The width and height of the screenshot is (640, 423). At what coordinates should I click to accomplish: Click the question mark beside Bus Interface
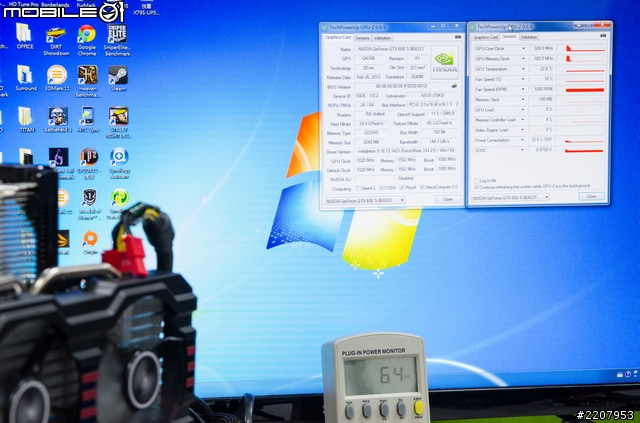[457, 105]
